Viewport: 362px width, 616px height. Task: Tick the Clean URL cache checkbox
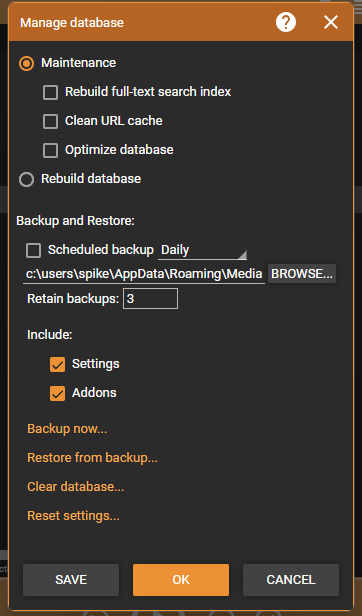coord(50,121)
